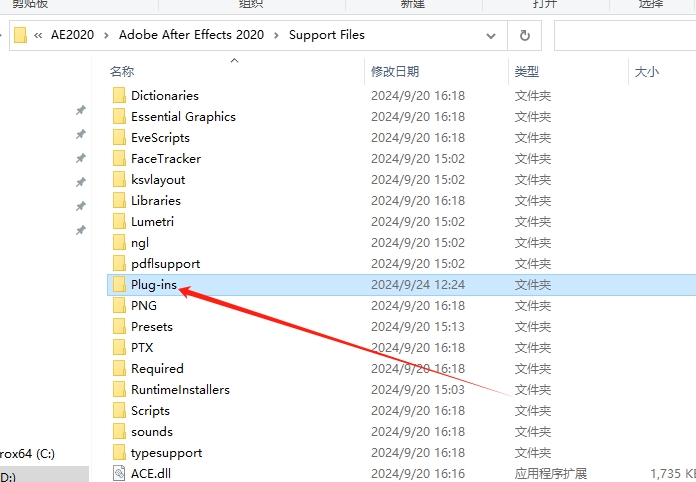
Task: Select the typesupport folder name
Action: click(x=166, y=453)
